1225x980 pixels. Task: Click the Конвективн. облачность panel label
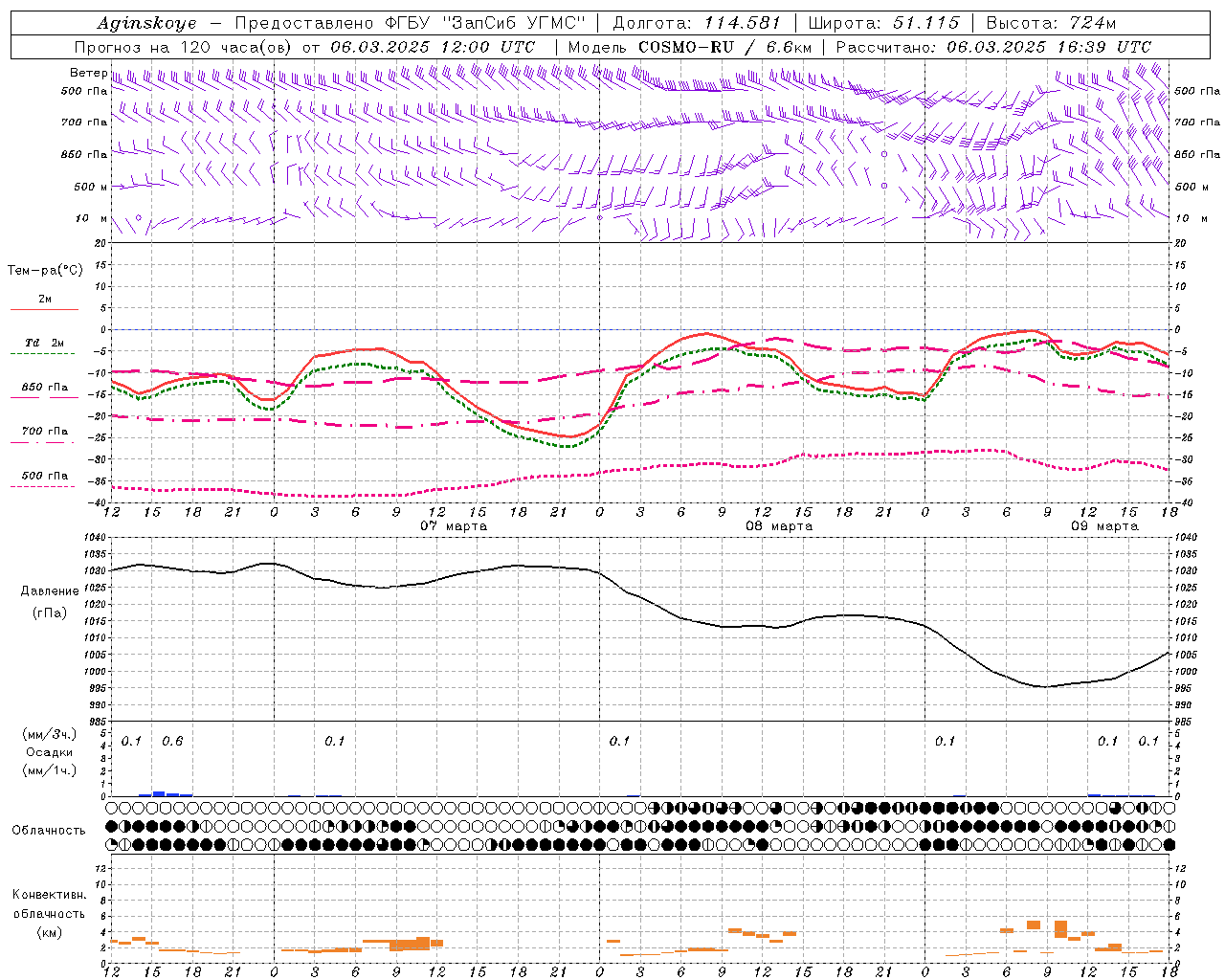point(49,913)
